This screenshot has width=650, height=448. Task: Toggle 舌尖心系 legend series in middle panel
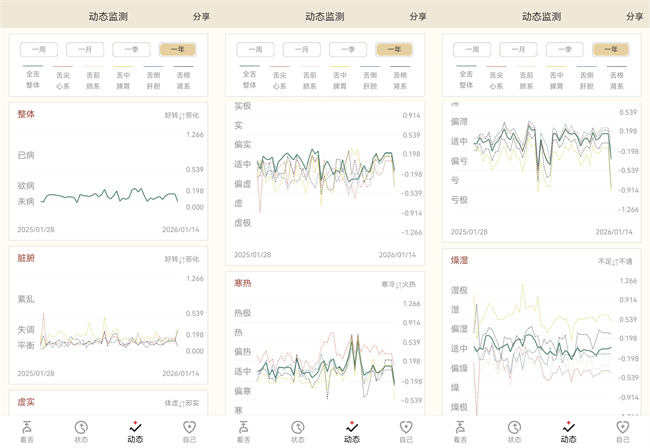(279, 79)
